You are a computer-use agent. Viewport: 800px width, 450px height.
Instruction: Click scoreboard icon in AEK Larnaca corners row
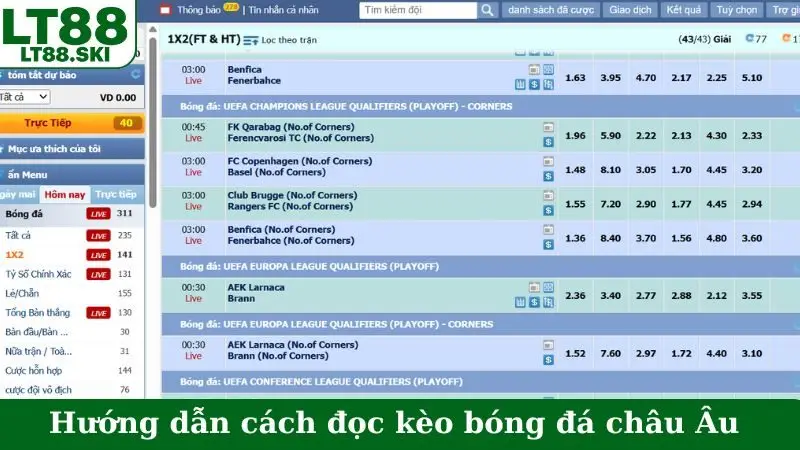click(548, 345)
